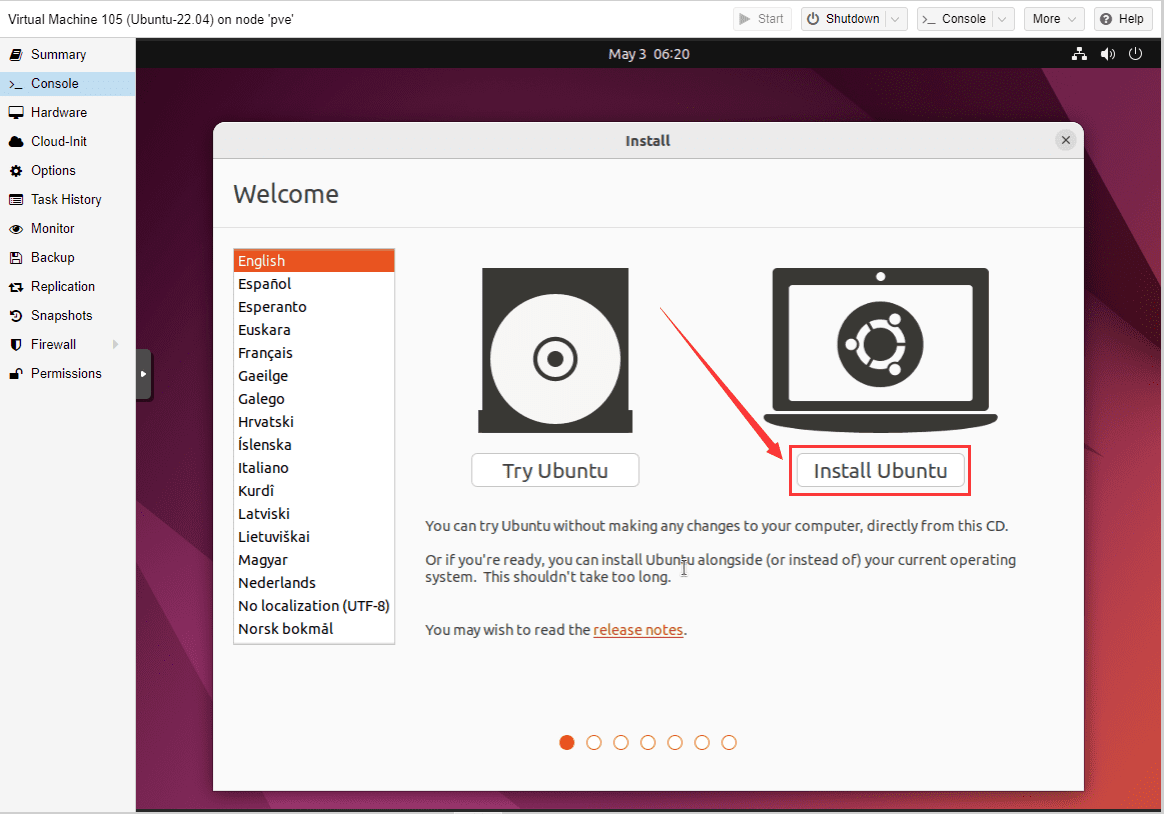The height and width of the screenshot is (814, 1164).
Task: Open the Summary section
Action: (68, 54)
